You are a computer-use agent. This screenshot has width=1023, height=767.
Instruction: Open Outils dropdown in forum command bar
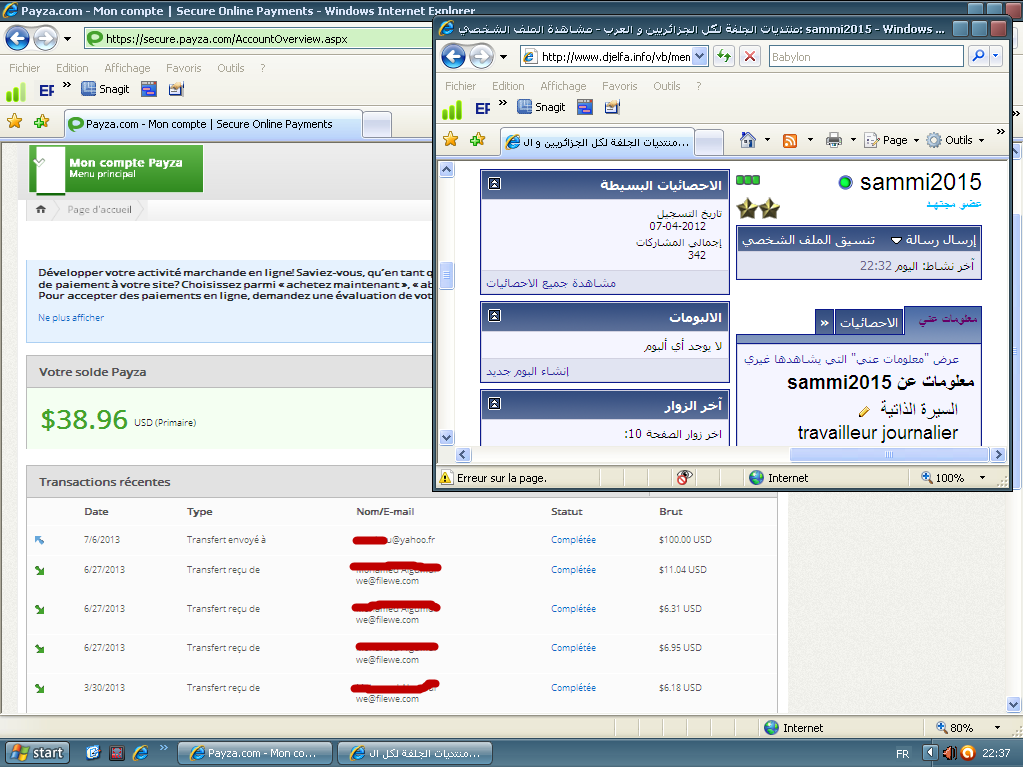click(955, 140)
